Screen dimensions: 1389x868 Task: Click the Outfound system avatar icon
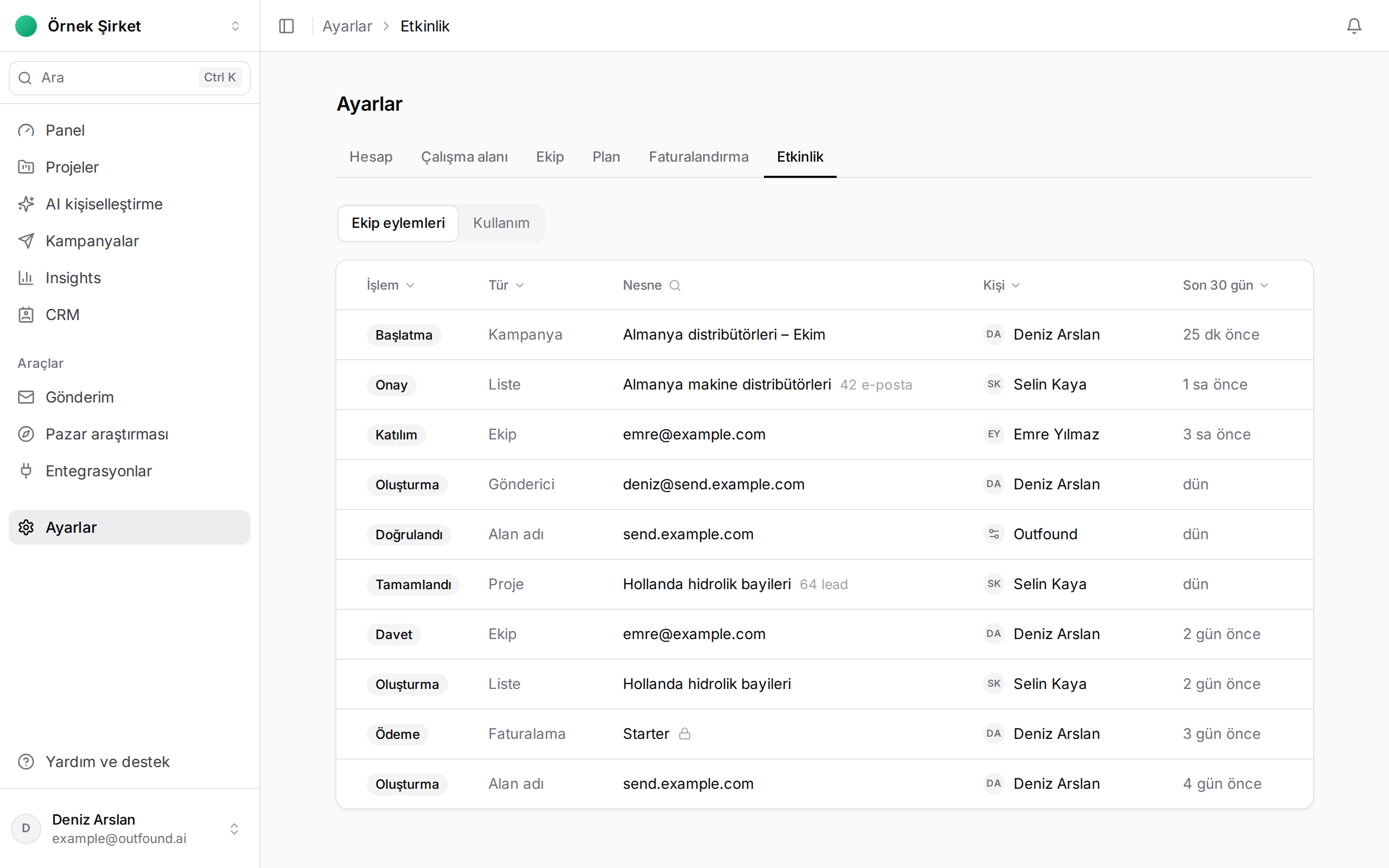point(993,534)
